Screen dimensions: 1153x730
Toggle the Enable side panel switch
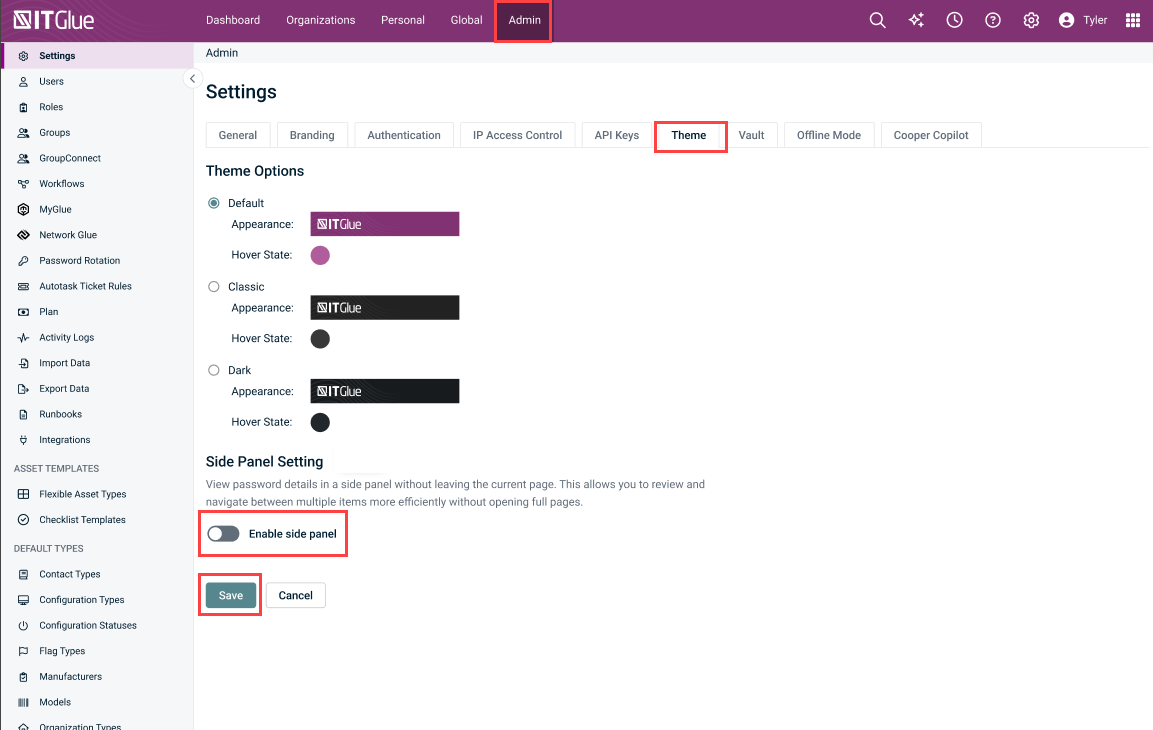click(223, 534)
